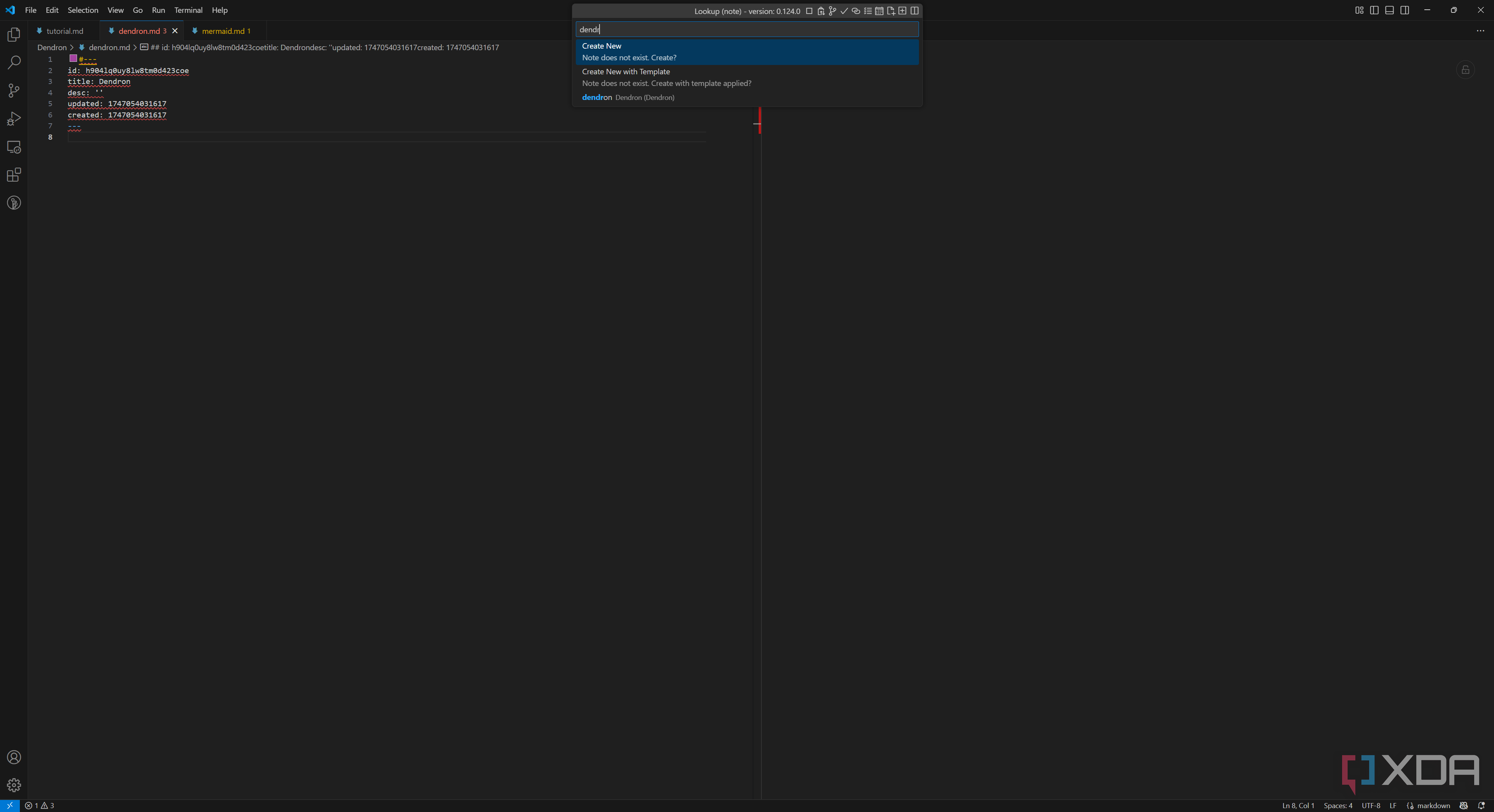The height and width of the screenshot is (812, 1494).
Task: Open the Extensions sidebar view
Action: [x=14, y=175]
